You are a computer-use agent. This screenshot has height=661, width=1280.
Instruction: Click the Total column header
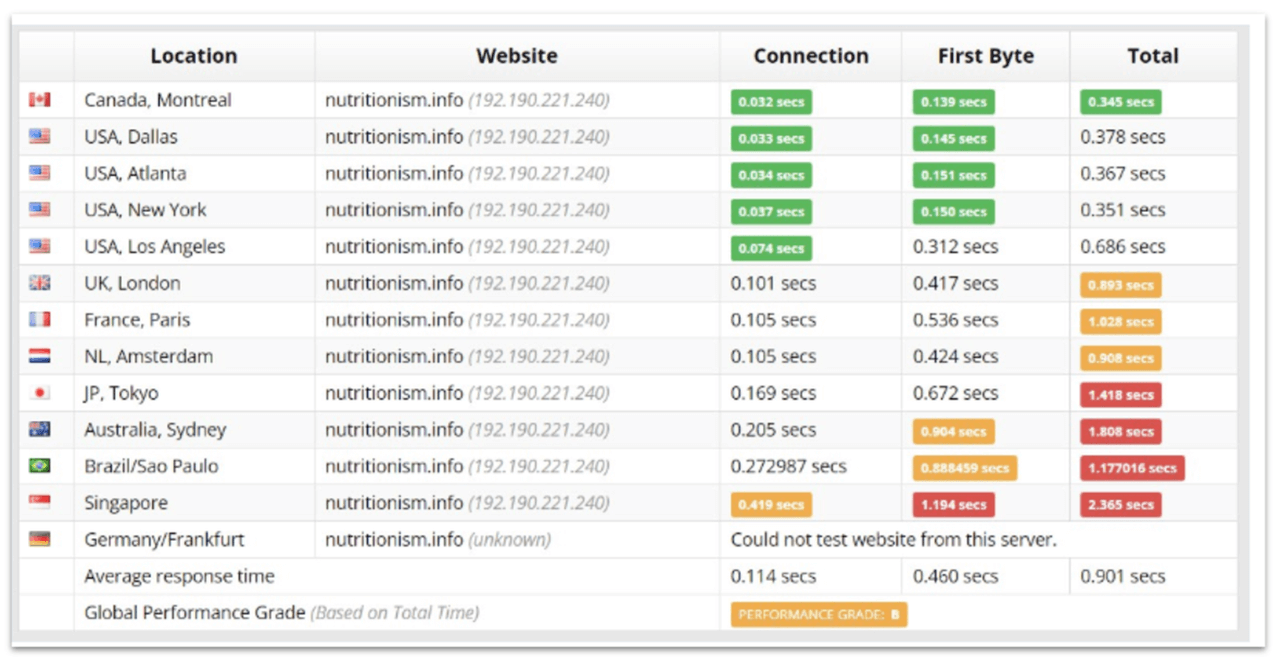pos(1153,56)
